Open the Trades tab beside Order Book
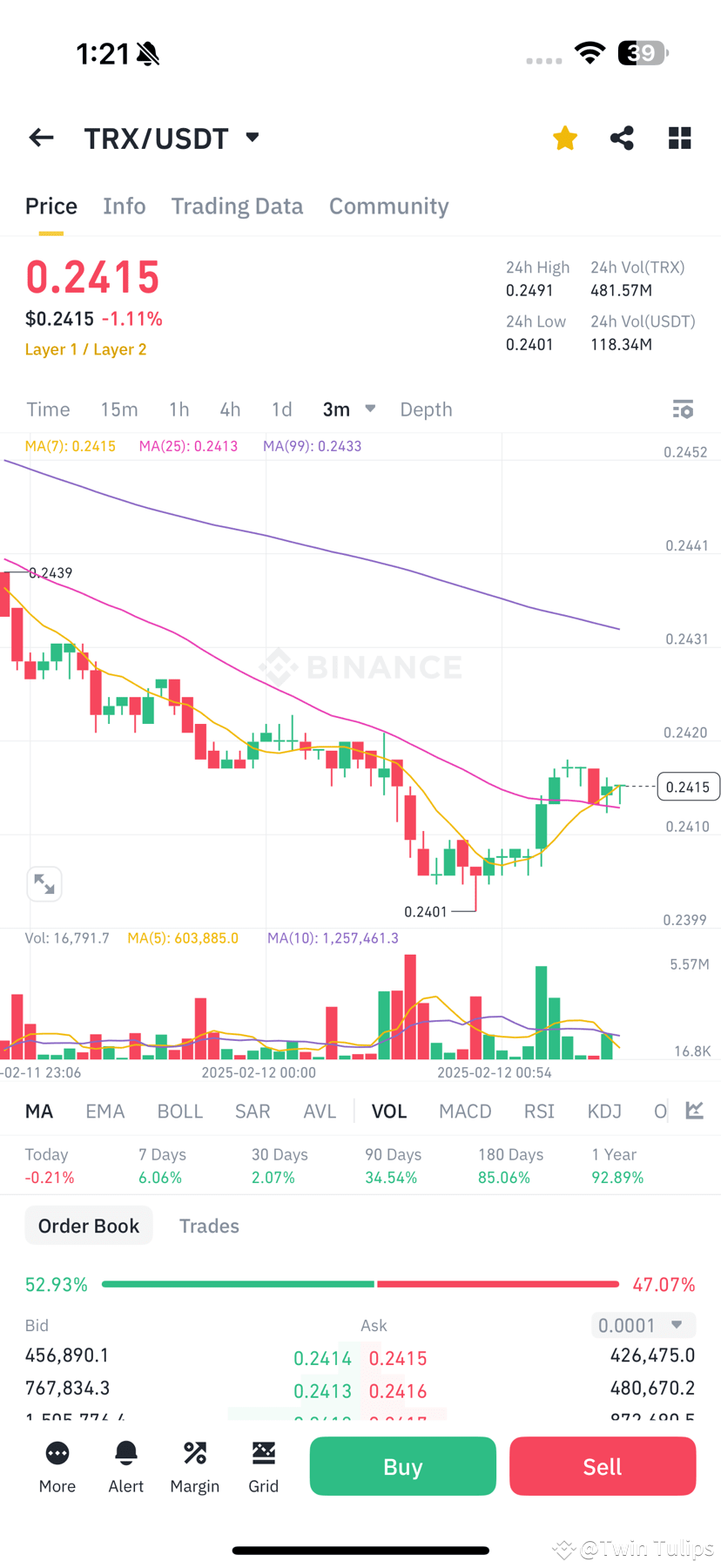 [x=209, y=1226]
